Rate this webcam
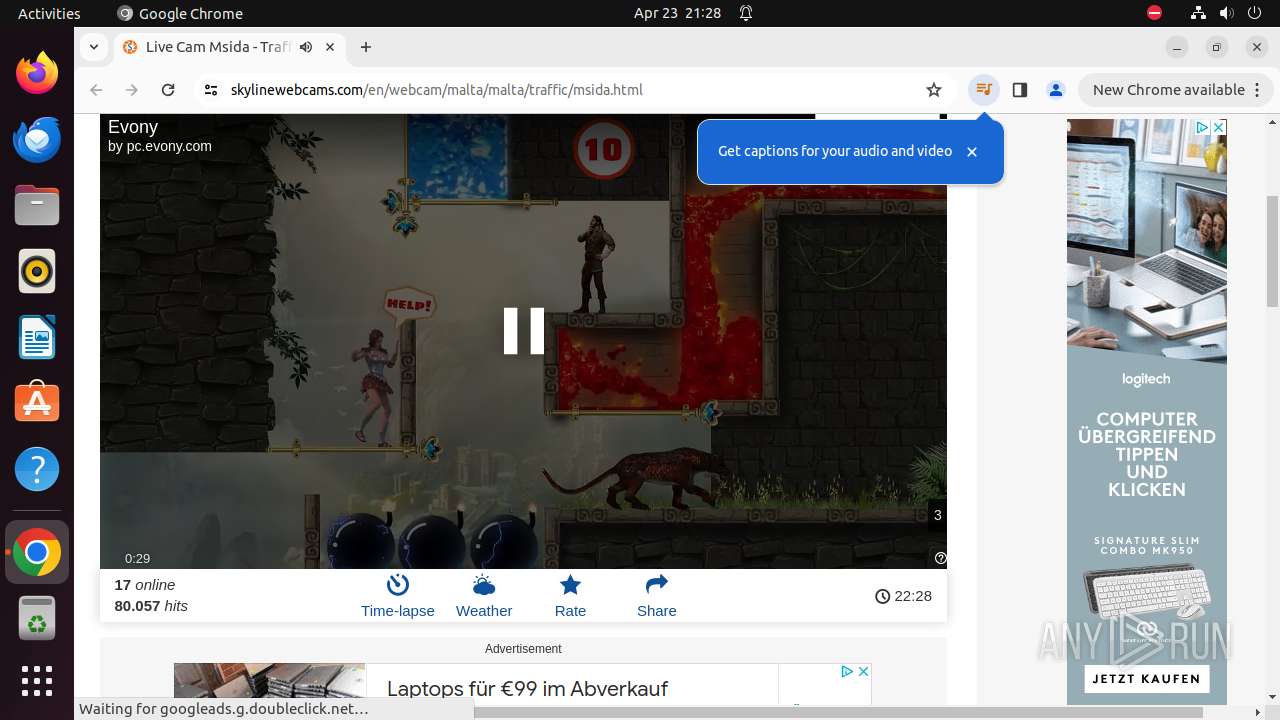Image resolution: width=1280 pixels, height=720 pixels. (570, 596)
